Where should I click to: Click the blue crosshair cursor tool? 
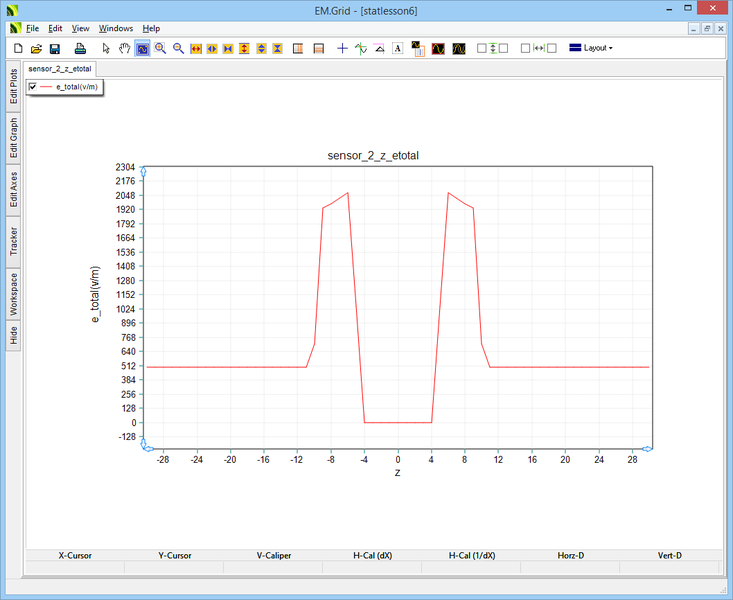point(342,48)
